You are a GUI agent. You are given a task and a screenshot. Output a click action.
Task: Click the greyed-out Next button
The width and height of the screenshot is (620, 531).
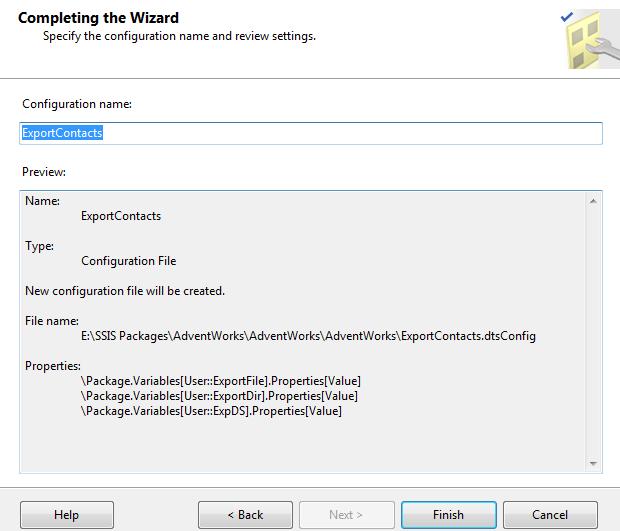[x=346, y=515]
